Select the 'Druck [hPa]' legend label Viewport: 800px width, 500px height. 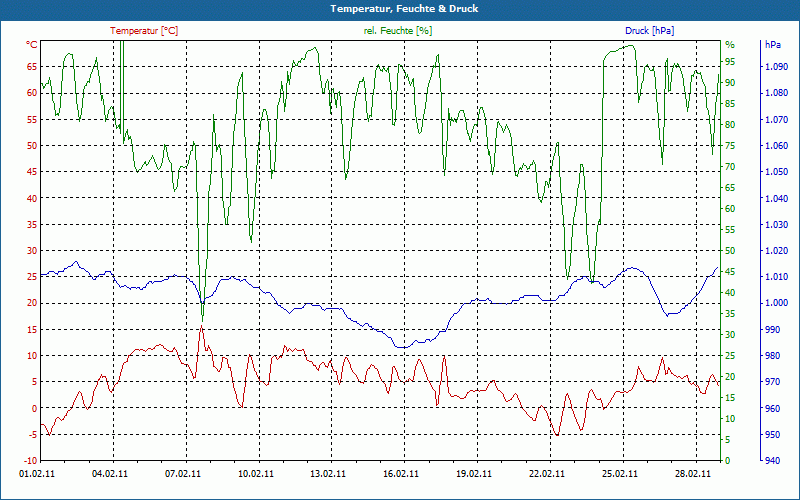coord(649,31)
